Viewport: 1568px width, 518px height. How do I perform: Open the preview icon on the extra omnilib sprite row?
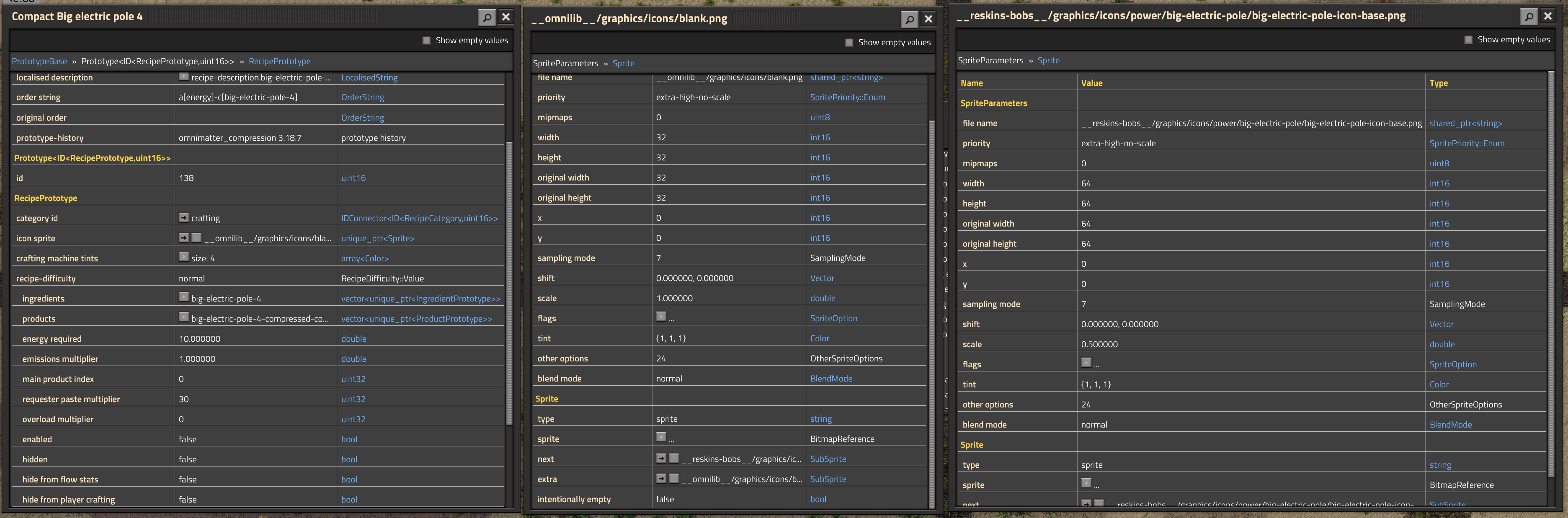click(x=673, y=479)
